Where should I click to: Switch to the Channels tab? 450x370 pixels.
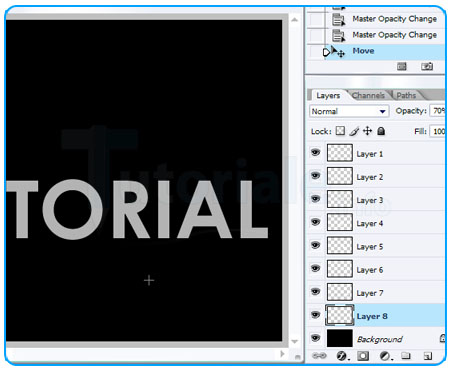click(x=368, y=96)
